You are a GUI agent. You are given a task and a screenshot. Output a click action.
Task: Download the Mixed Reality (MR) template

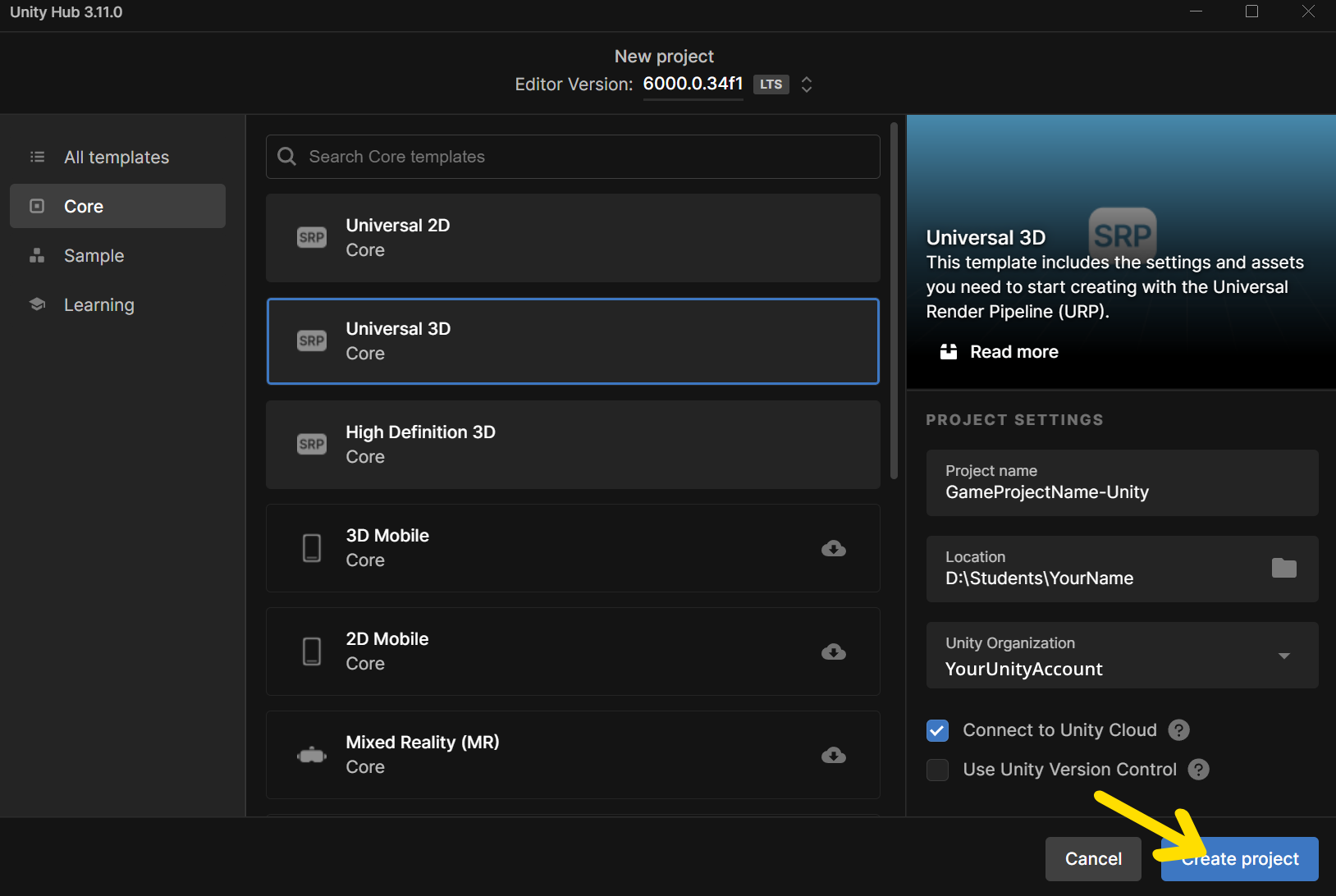pyautogui.click(x=834, y=755)
